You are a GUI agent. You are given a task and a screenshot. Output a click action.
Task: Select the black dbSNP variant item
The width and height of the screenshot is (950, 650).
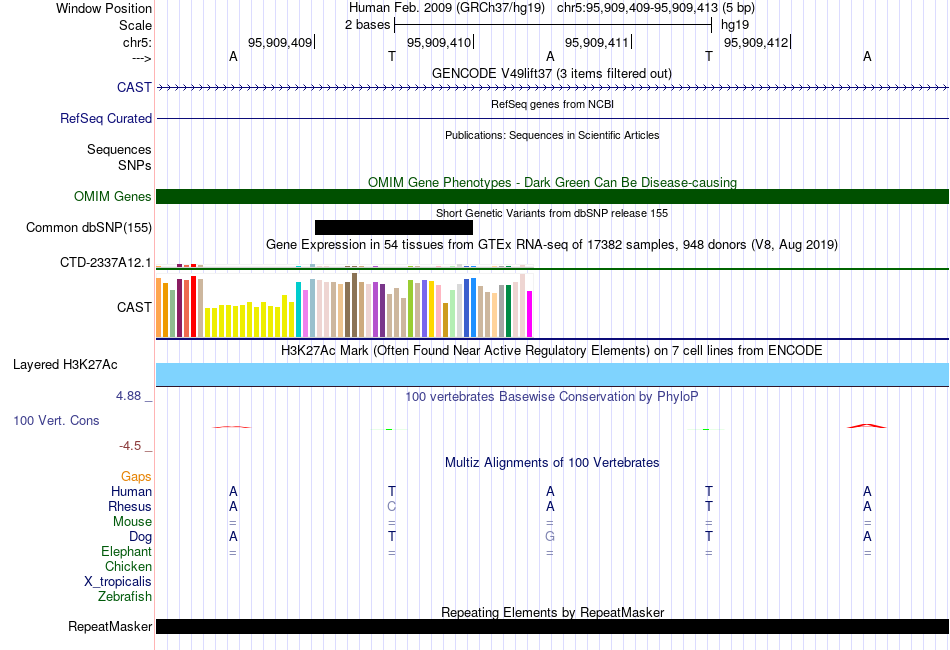tap(394, 227)
